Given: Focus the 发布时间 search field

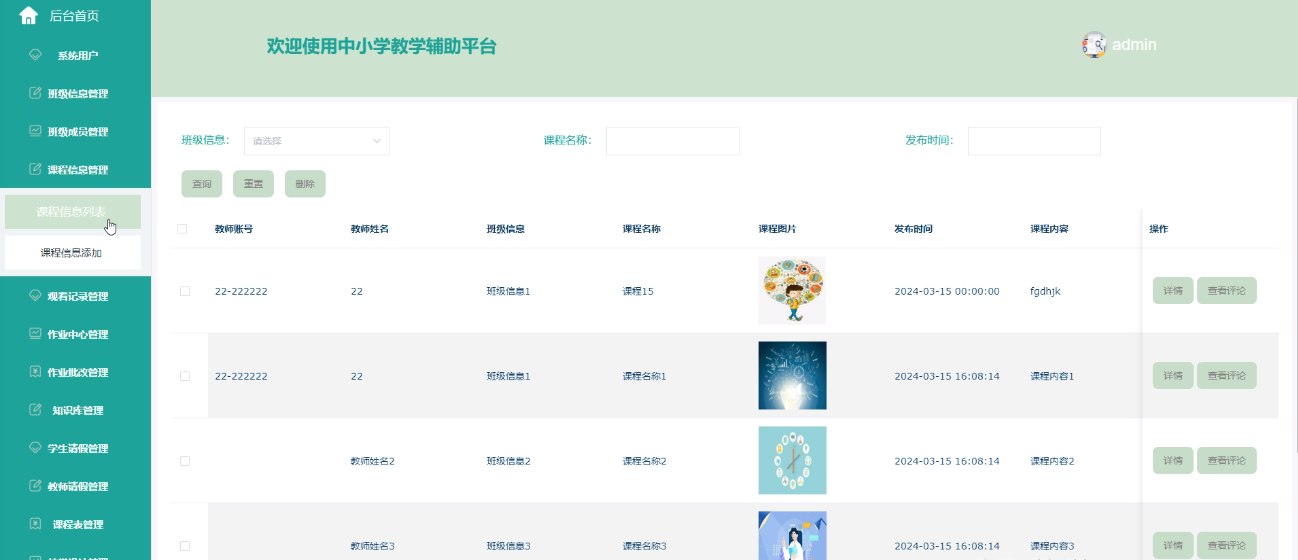Looking at the screenshot, I should [x=1034, y=141].
